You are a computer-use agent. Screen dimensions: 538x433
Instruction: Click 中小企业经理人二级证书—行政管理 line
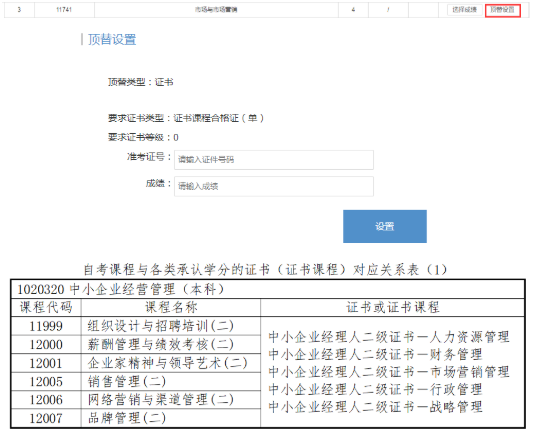(x=375, y=390)
